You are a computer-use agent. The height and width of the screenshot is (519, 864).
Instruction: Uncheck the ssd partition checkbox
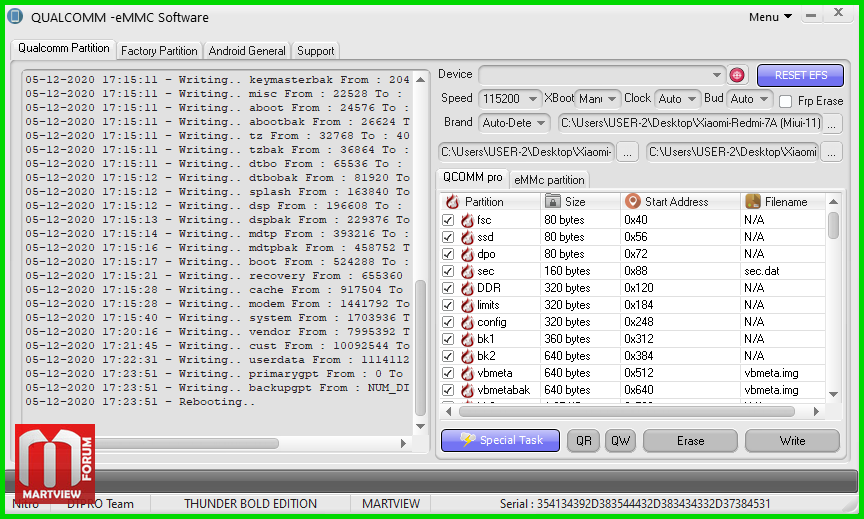click(448, 237)
